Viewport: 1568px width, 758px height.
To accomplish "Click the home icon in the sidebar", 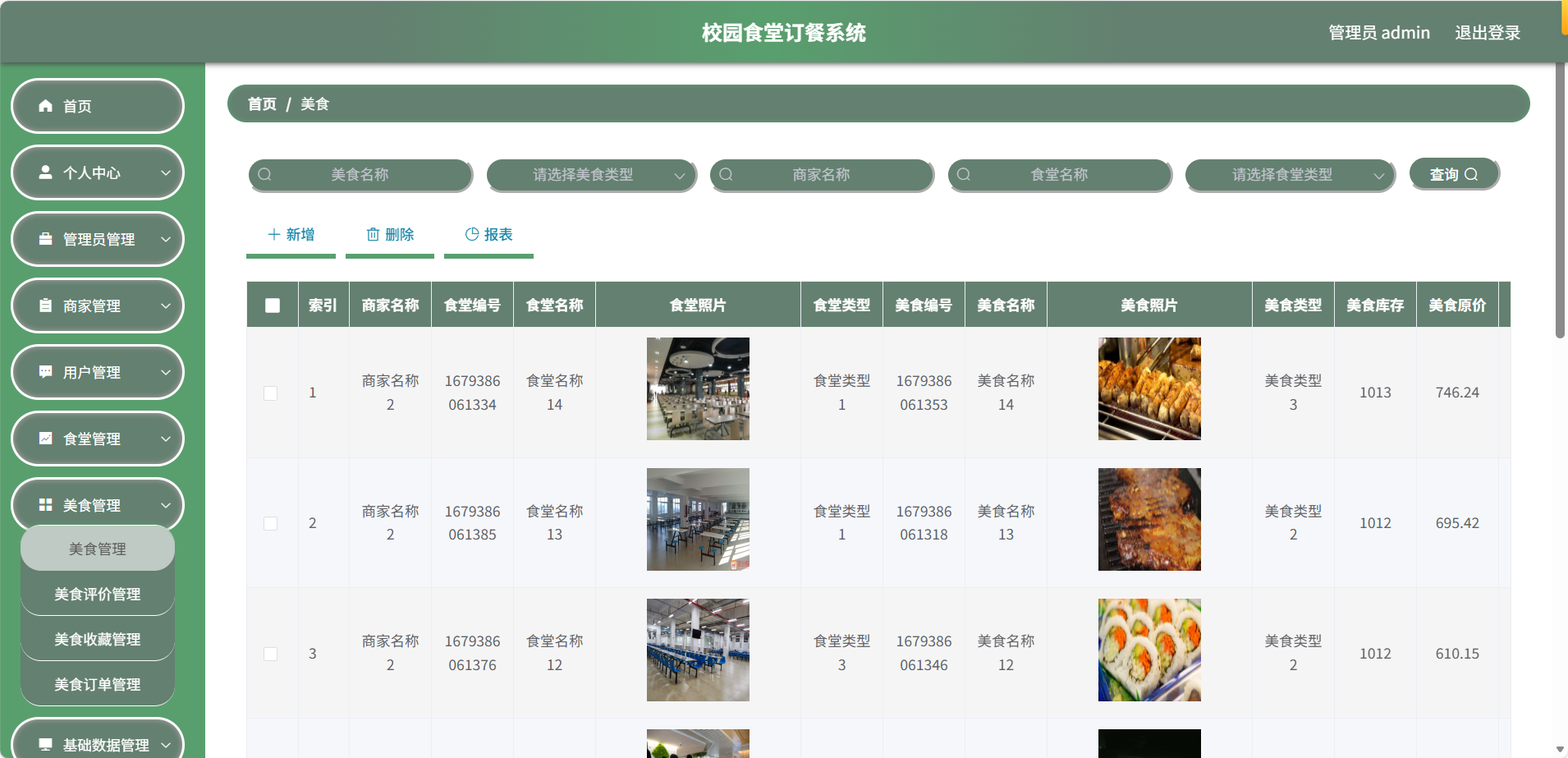I will coord(46,106).
